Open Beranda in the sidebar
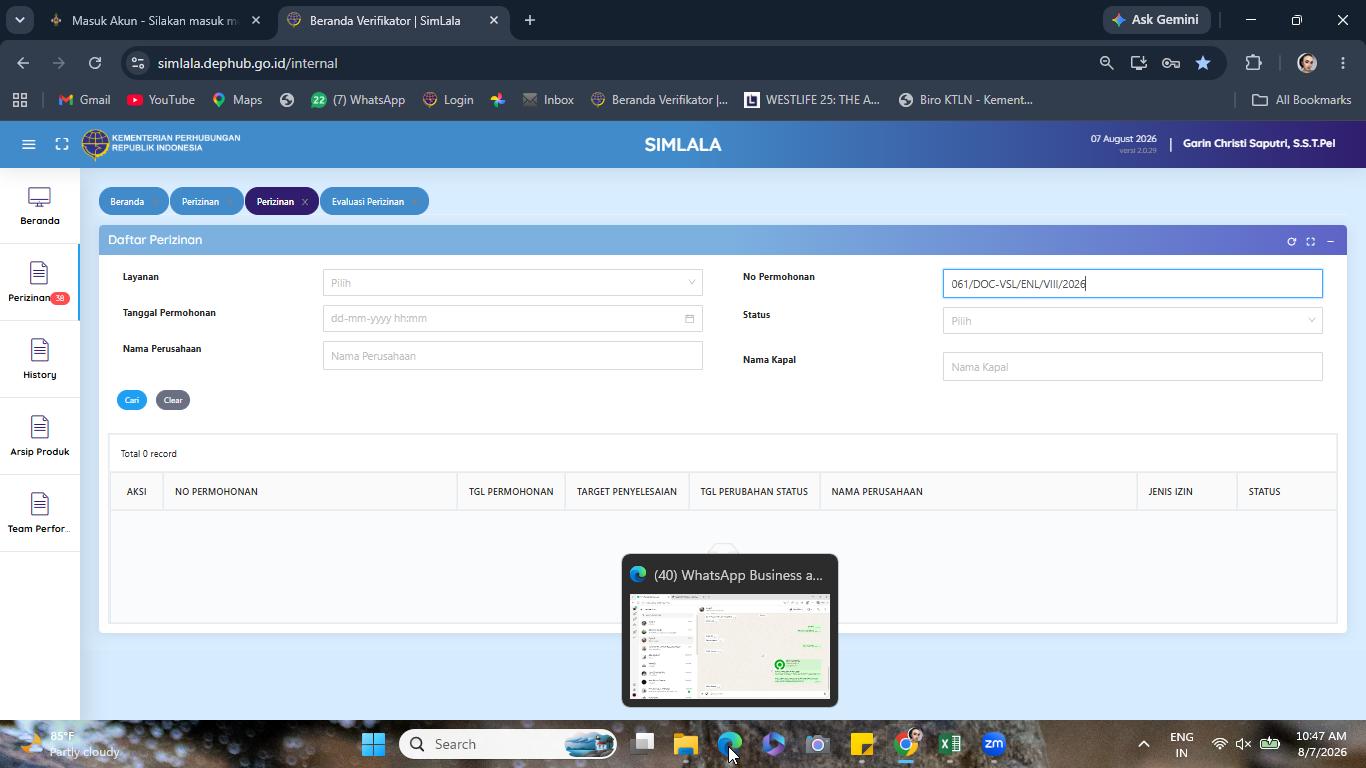1366x768 pixels. (40, 206)
